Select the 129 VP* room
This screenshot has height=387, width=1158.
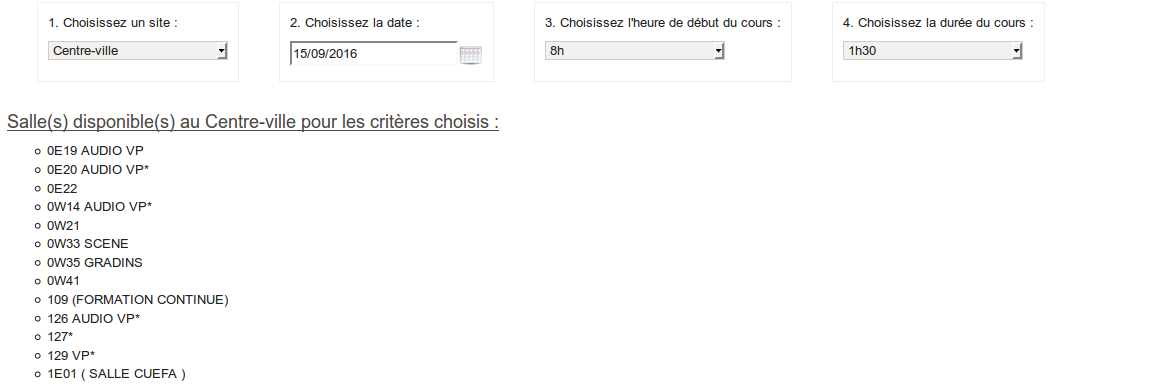click(x=71, y=355)
